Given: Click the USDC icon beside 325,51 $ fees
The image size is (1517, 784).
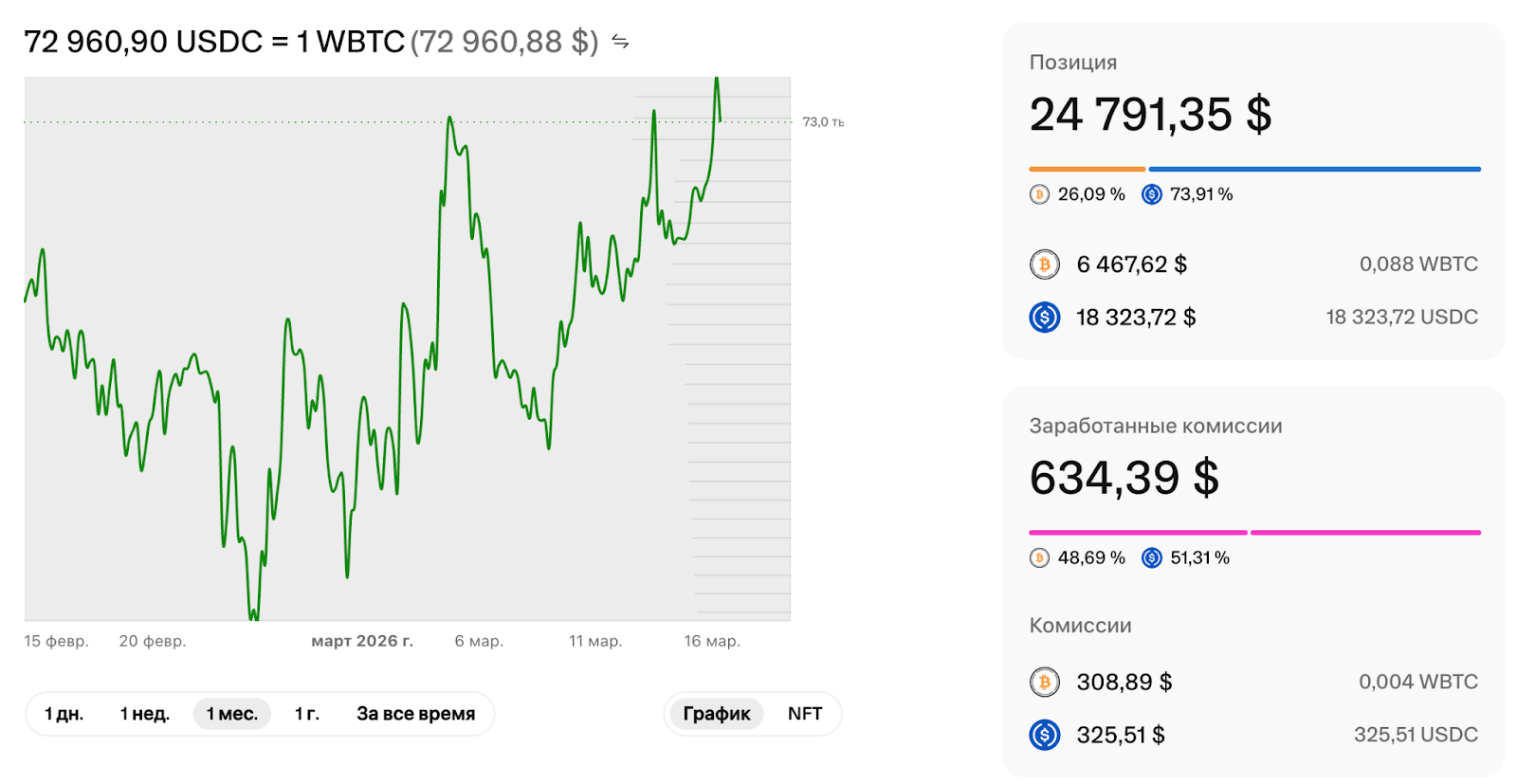Looking at the screenshot, I should coord(1045,735).
